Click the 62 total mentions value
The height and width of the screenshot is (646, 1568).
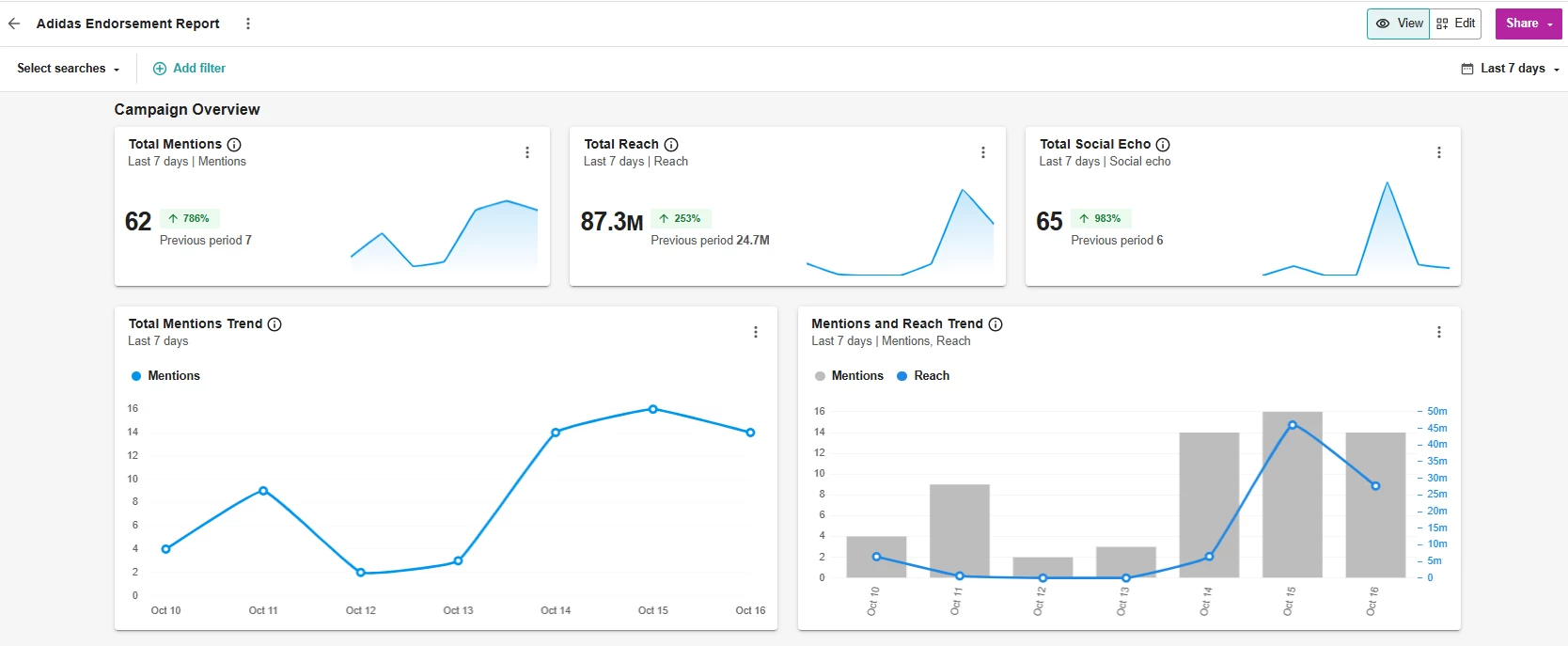[138, 222]
